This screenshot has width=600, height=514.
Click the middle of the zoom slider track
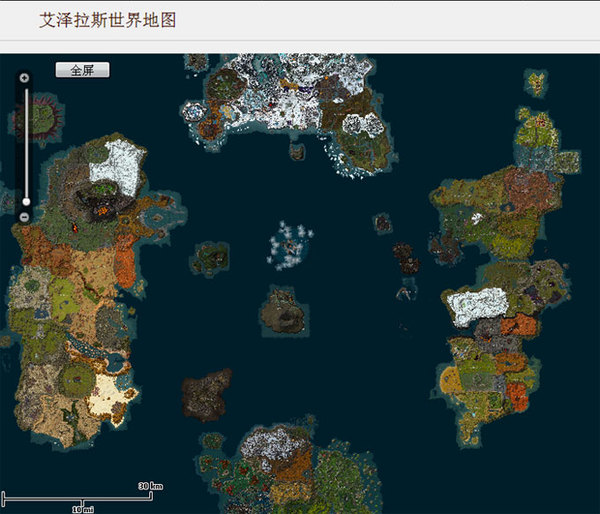tap(25, 145)
